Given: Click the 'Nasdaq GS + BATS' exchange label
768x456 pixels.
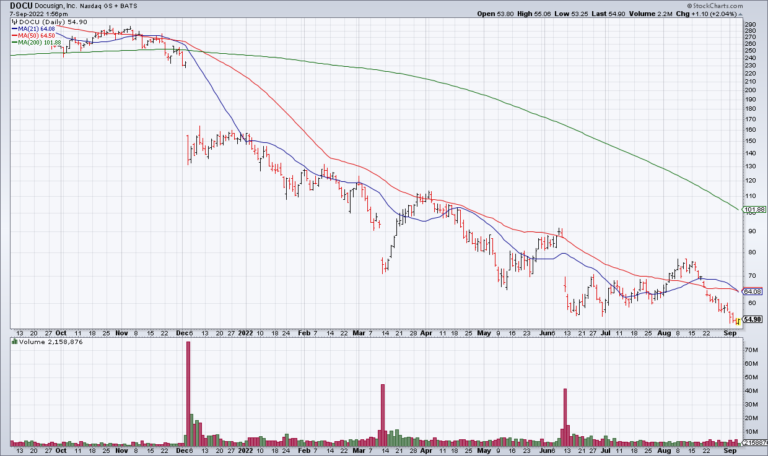Looking at the screenshot, I should pyautogui.click(x=109, y=6).
